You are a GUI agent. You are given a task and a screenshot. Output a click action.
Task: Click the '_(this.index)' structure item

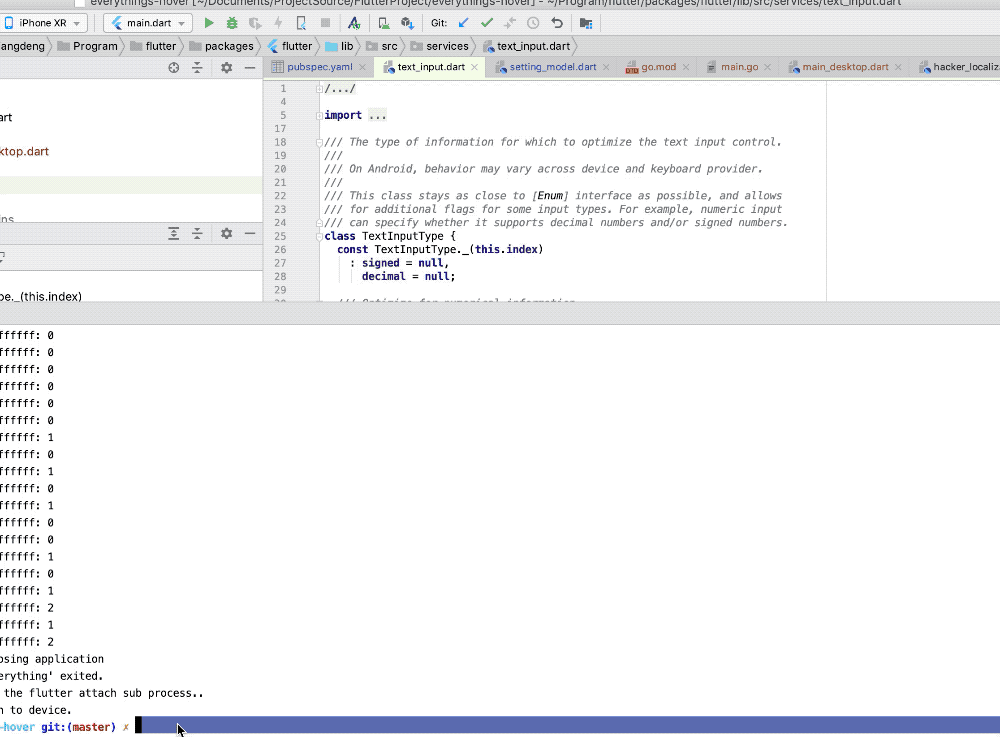[x=42, y=296]
